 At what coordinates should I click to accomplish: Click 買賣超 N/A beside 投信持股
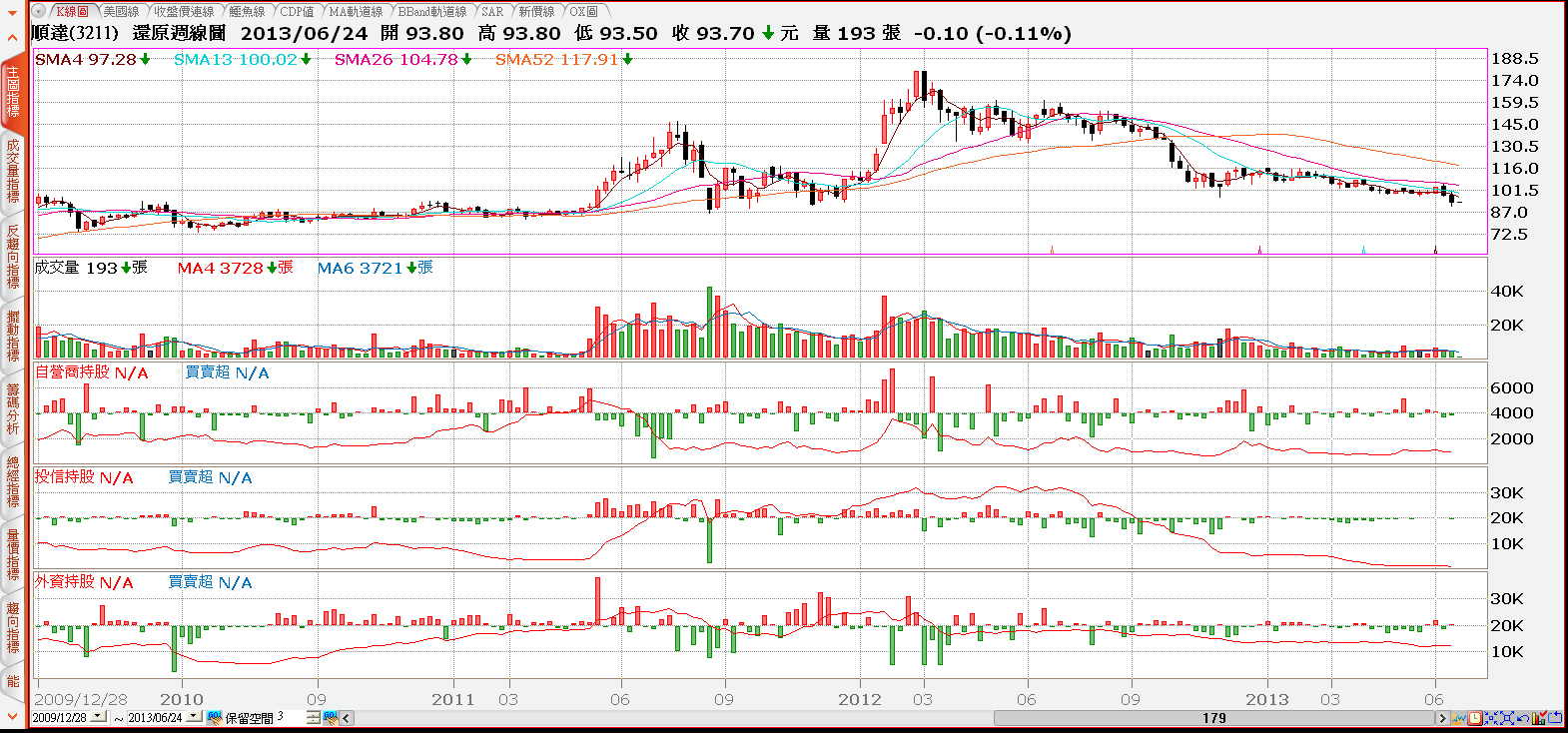pos(210,477)
